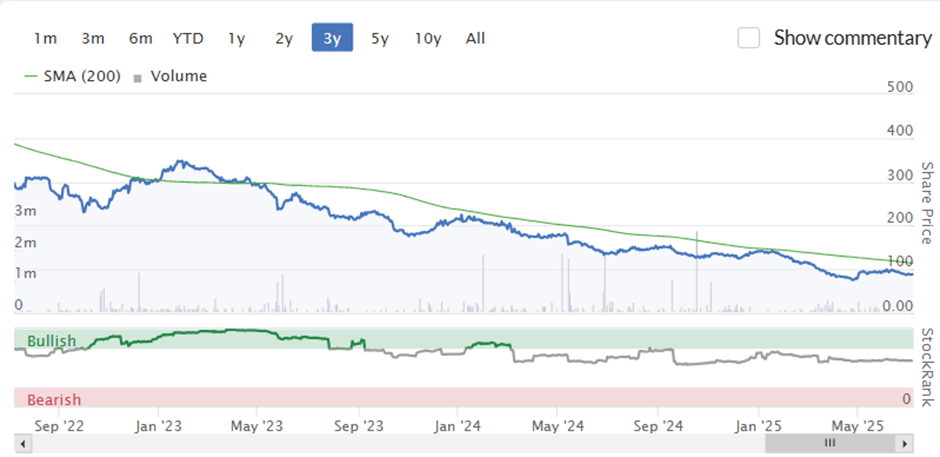The image size is (940, 457).
Task: Click the Bullish StockRank zone label
Action: point(52,341)
